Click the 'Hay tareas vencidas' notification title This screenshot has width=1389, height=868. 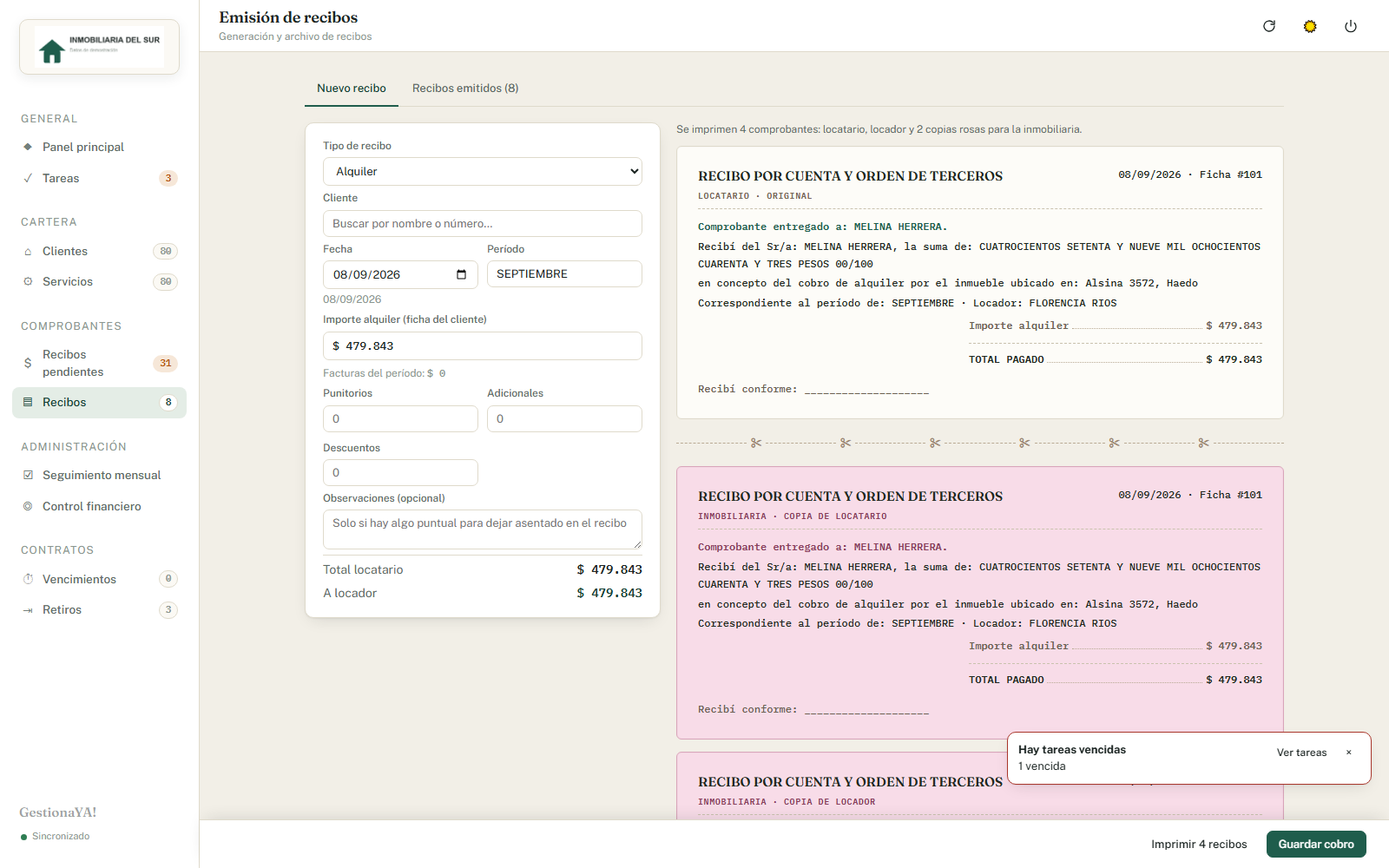(1072, 749)
